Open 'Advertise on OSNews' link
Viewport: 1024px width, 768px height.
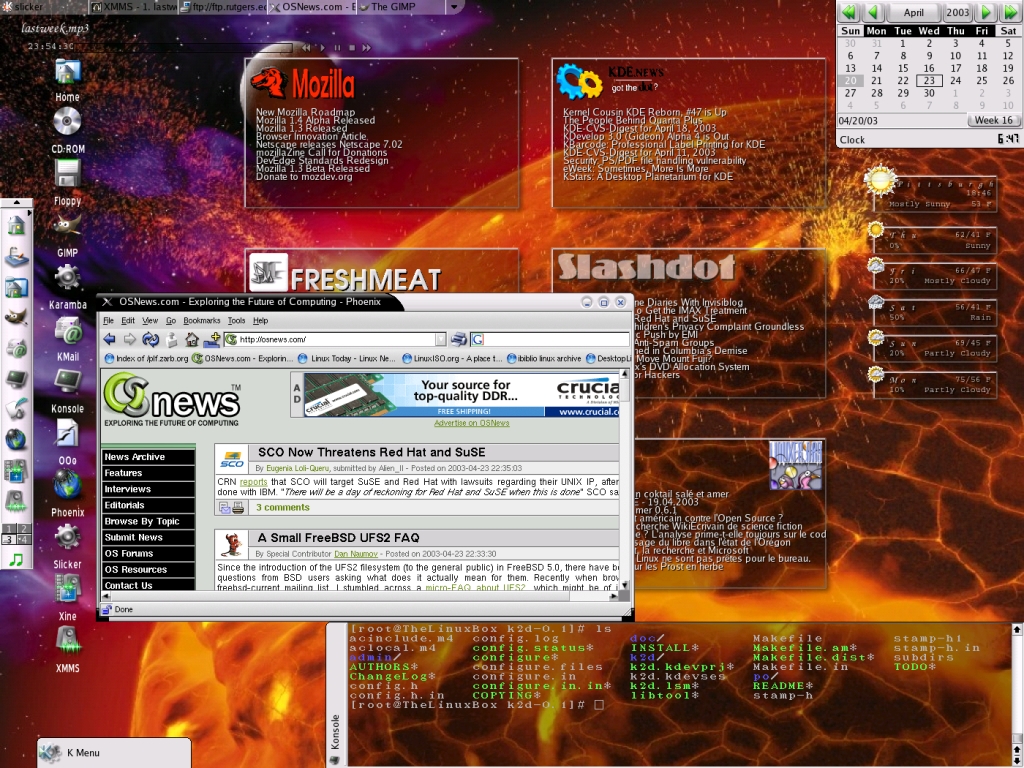472,423
